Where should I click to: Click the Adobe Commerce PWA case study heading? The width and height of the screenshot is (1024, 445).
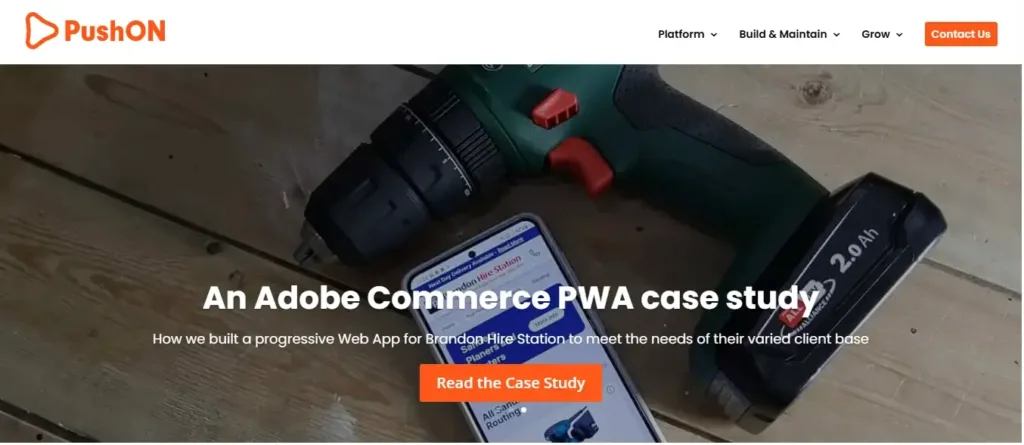point(511,298)
